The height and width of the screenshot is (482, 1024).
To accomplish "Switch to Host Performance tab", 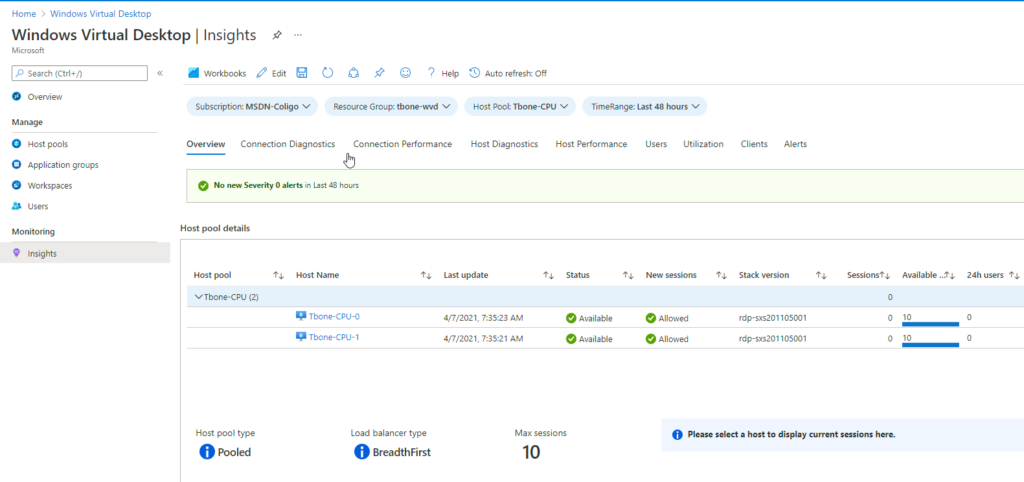I will click(591, 144).
